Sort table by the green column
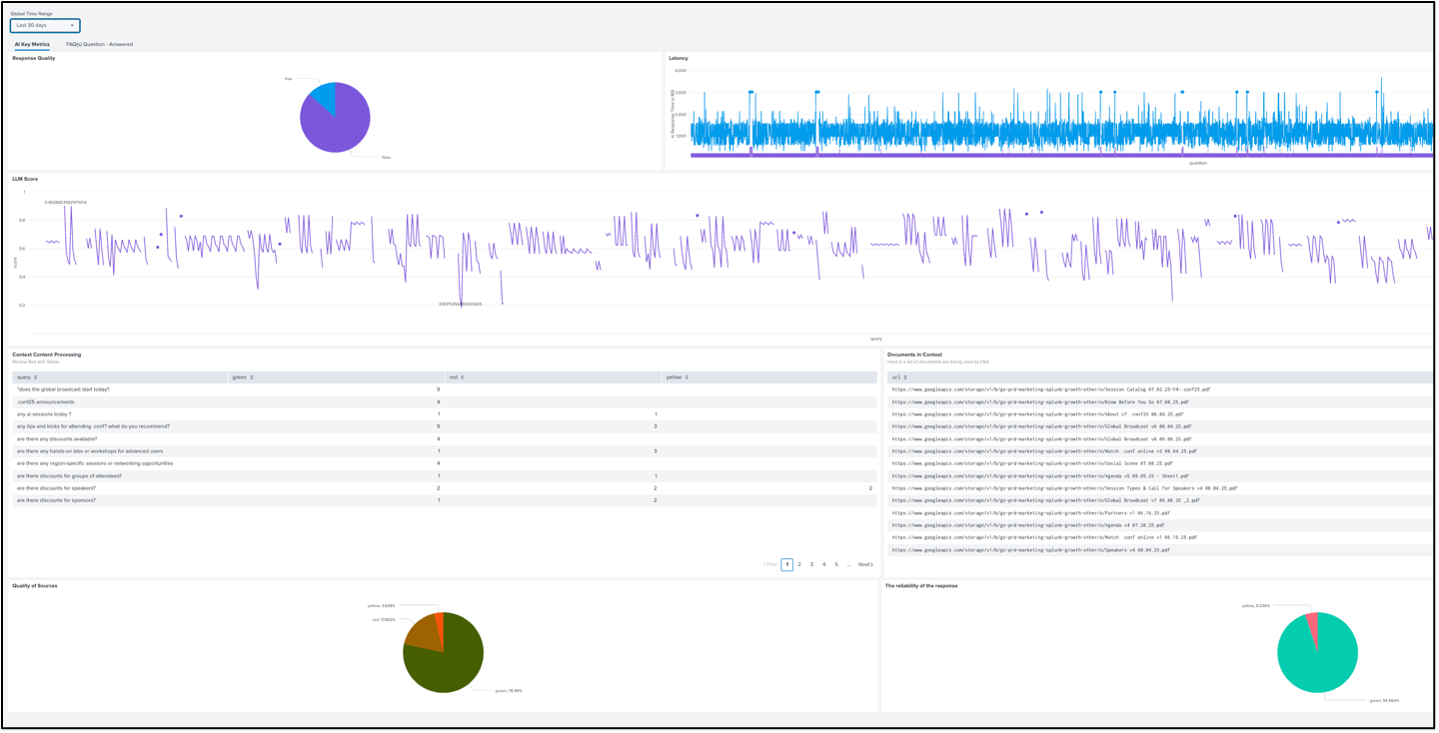The width and height of the screenshot is (1439, 733). click(x=242, y=377)
